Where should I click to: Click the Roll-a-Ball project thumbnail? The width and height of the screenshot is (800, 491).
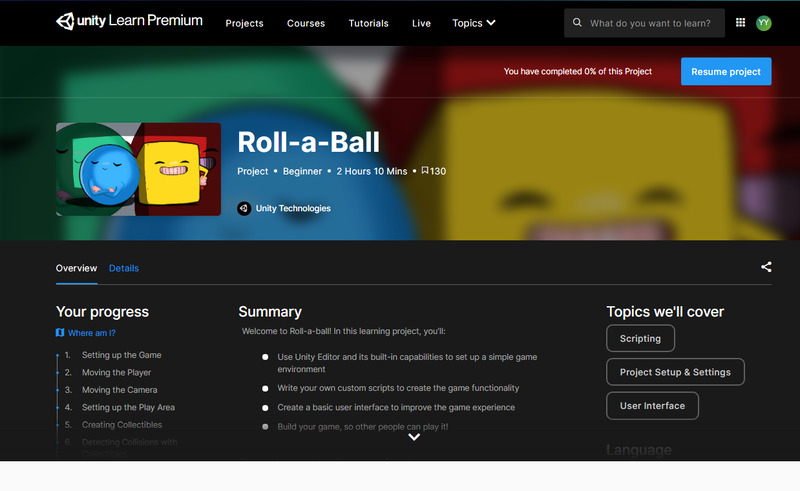[138, 169]
